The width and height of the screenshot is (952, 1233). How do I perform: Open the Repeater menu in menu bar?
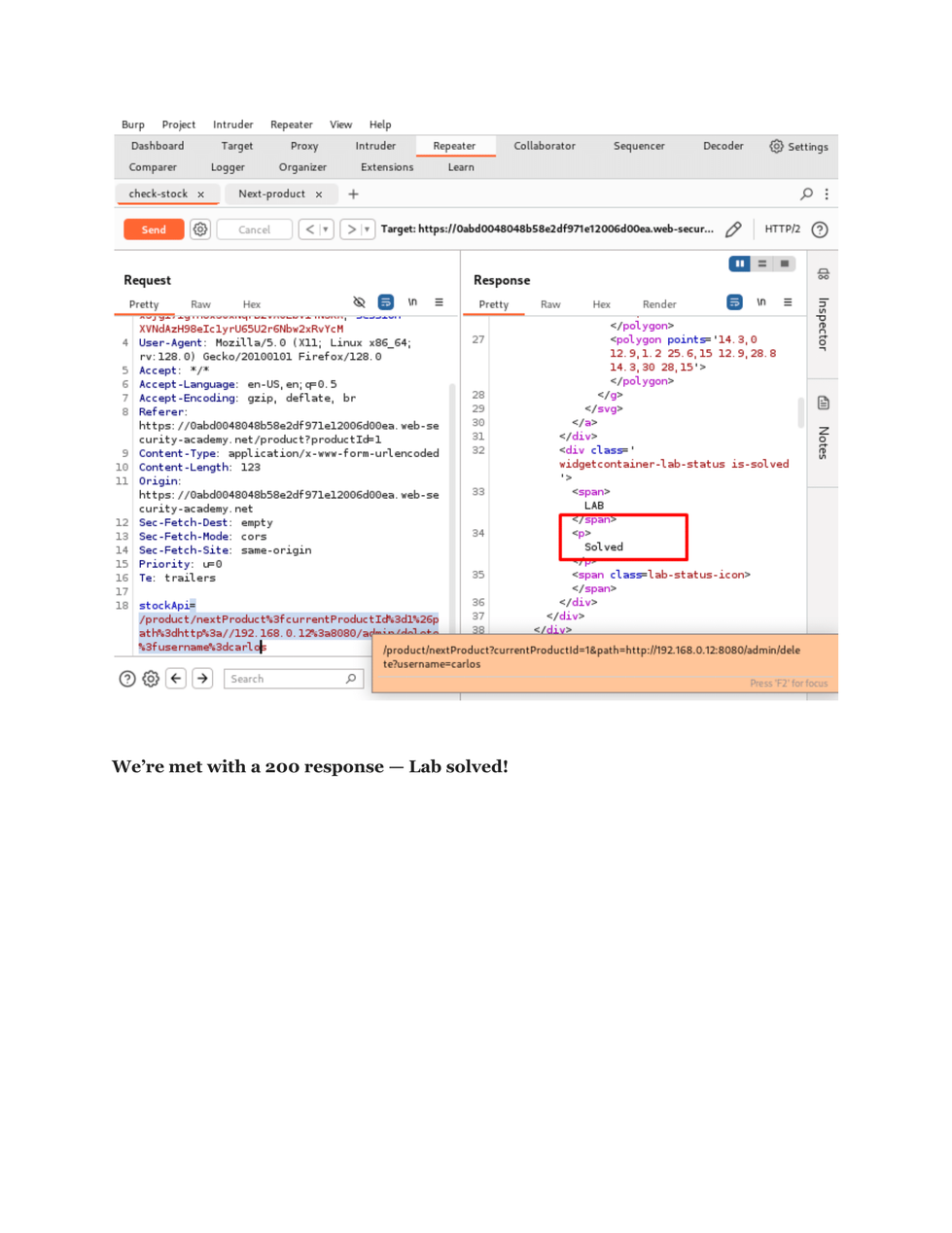coord(291,124)
